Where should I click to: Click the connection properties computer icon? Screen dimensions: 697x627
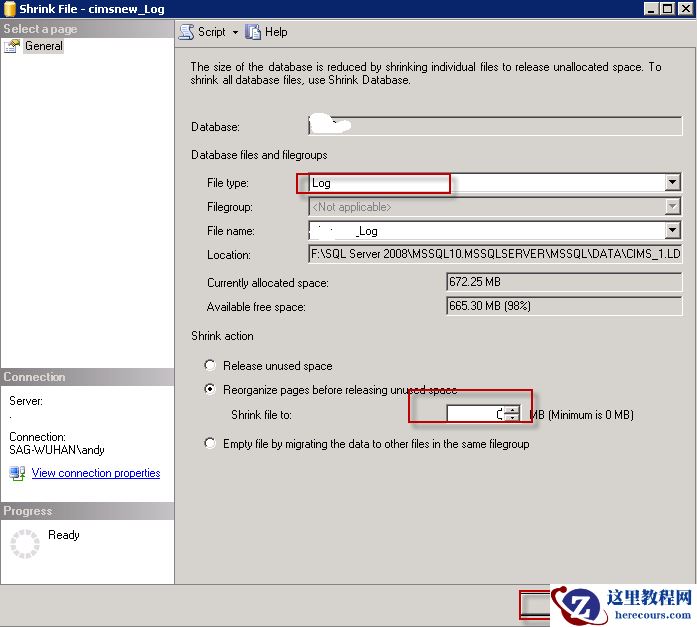point(17,473)
